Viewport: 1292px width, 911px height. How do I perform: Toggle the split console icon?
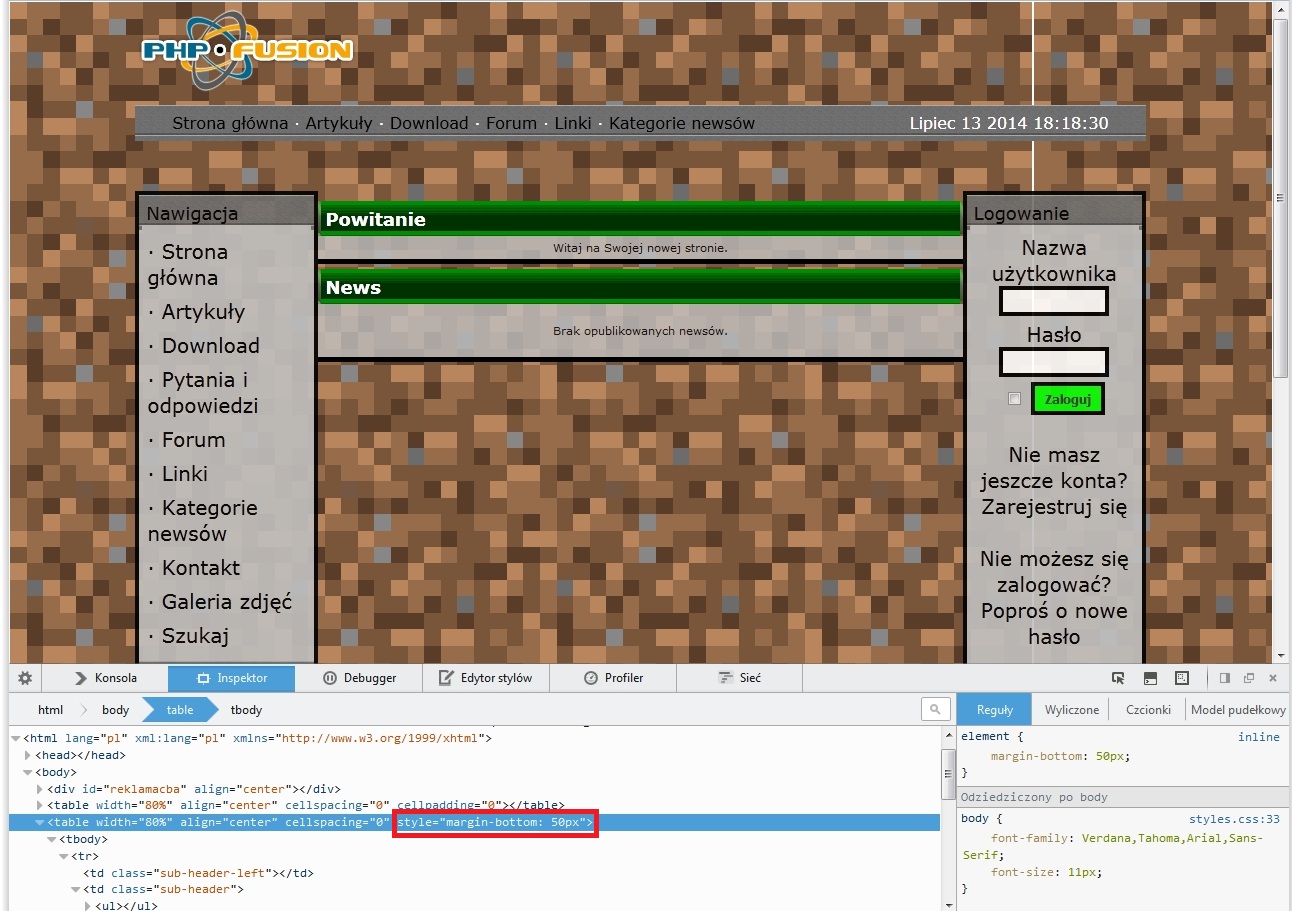click(x=1150, y=678)
